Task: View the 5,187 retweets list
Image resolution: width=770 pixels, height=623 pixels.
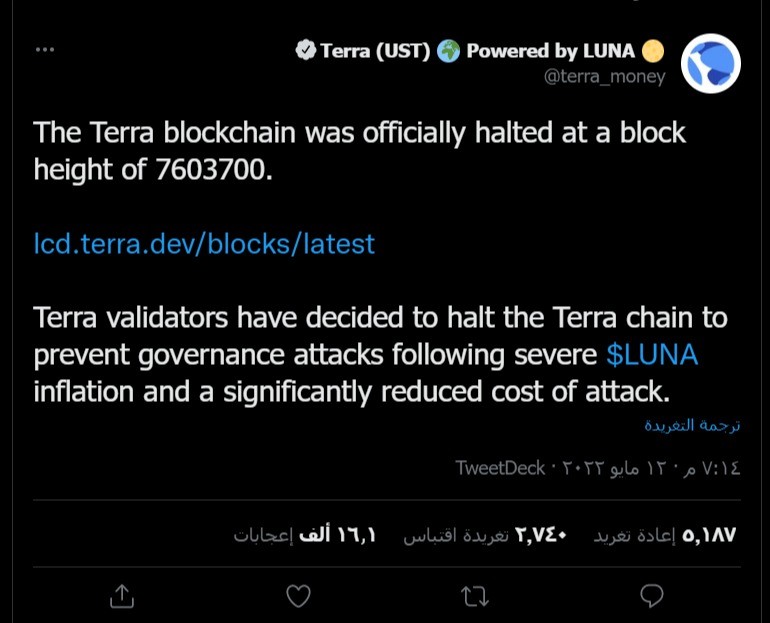Action: pos(665,535)
